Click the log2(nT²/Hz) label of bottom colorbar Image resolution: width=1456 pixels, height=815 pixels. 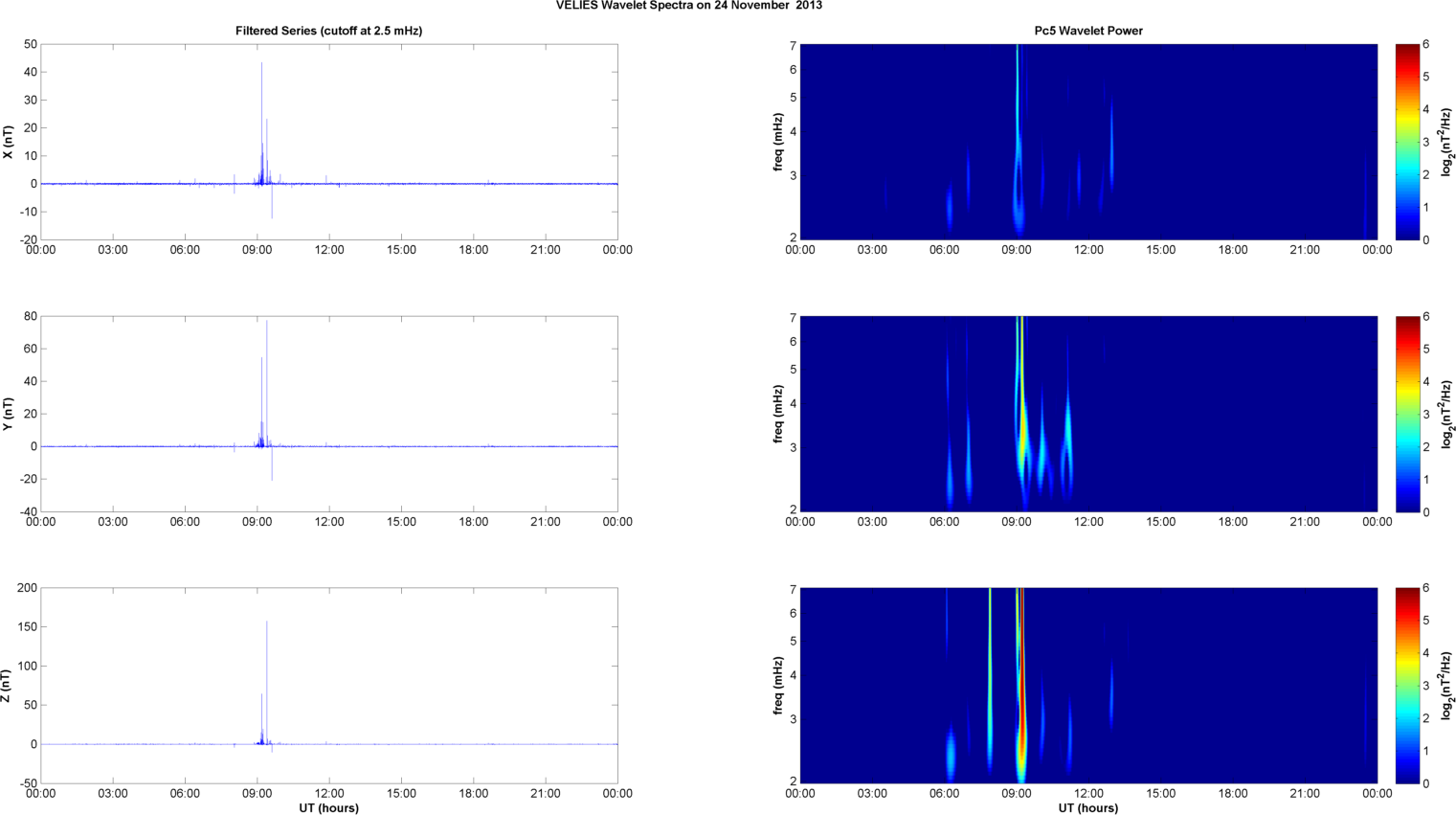pos(1446,686)
